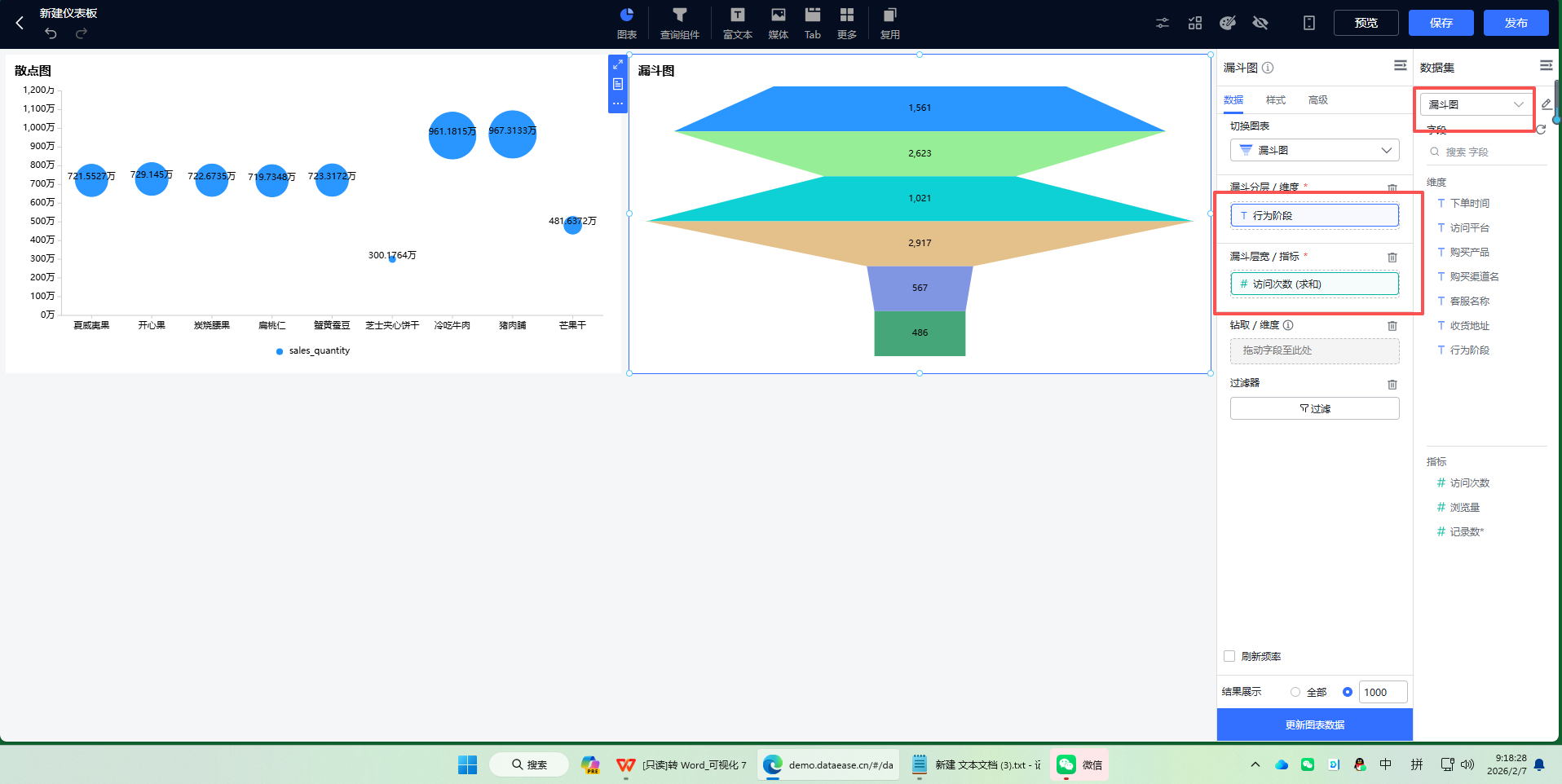Open the WPS Word_可视化 taskbar window
Viewport: 1562px width, 784px height.
coord(682,764)
